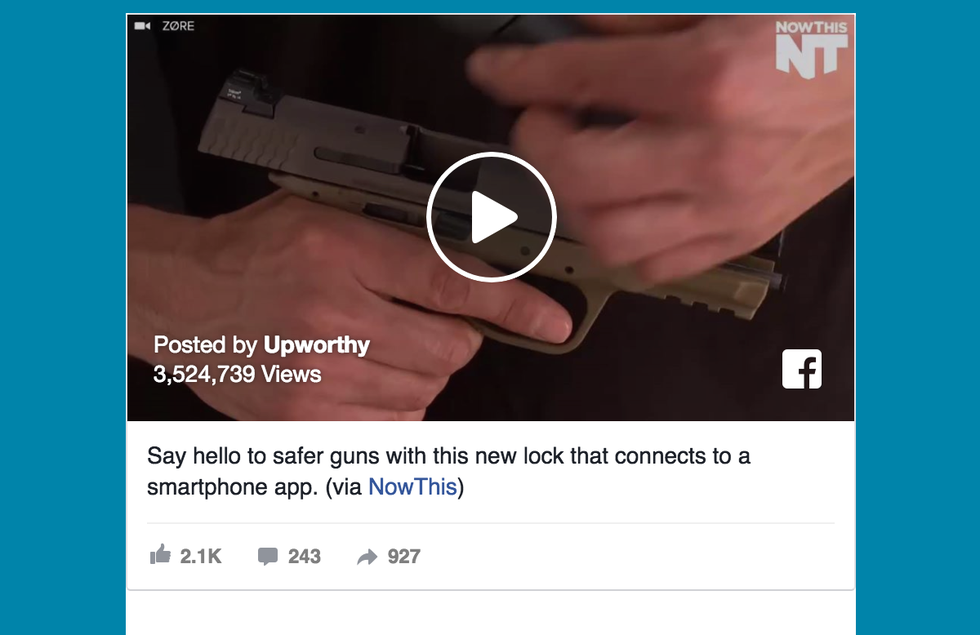Viewport: 980px width, 635px height.
Task: Play the gun lock video
Action: pos(491,217)
